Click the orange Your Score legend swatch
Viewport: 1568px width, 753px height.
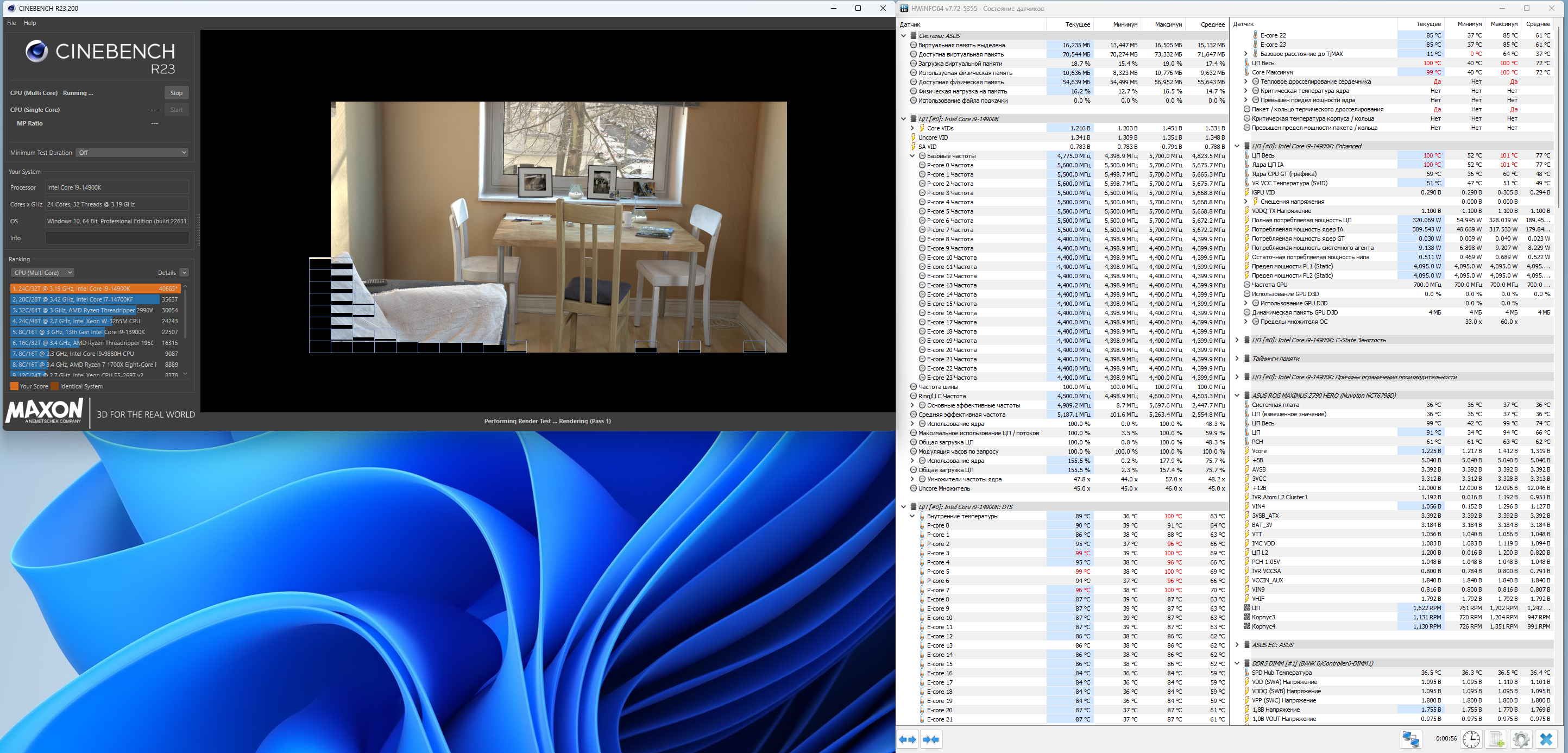tap(14, 386)
